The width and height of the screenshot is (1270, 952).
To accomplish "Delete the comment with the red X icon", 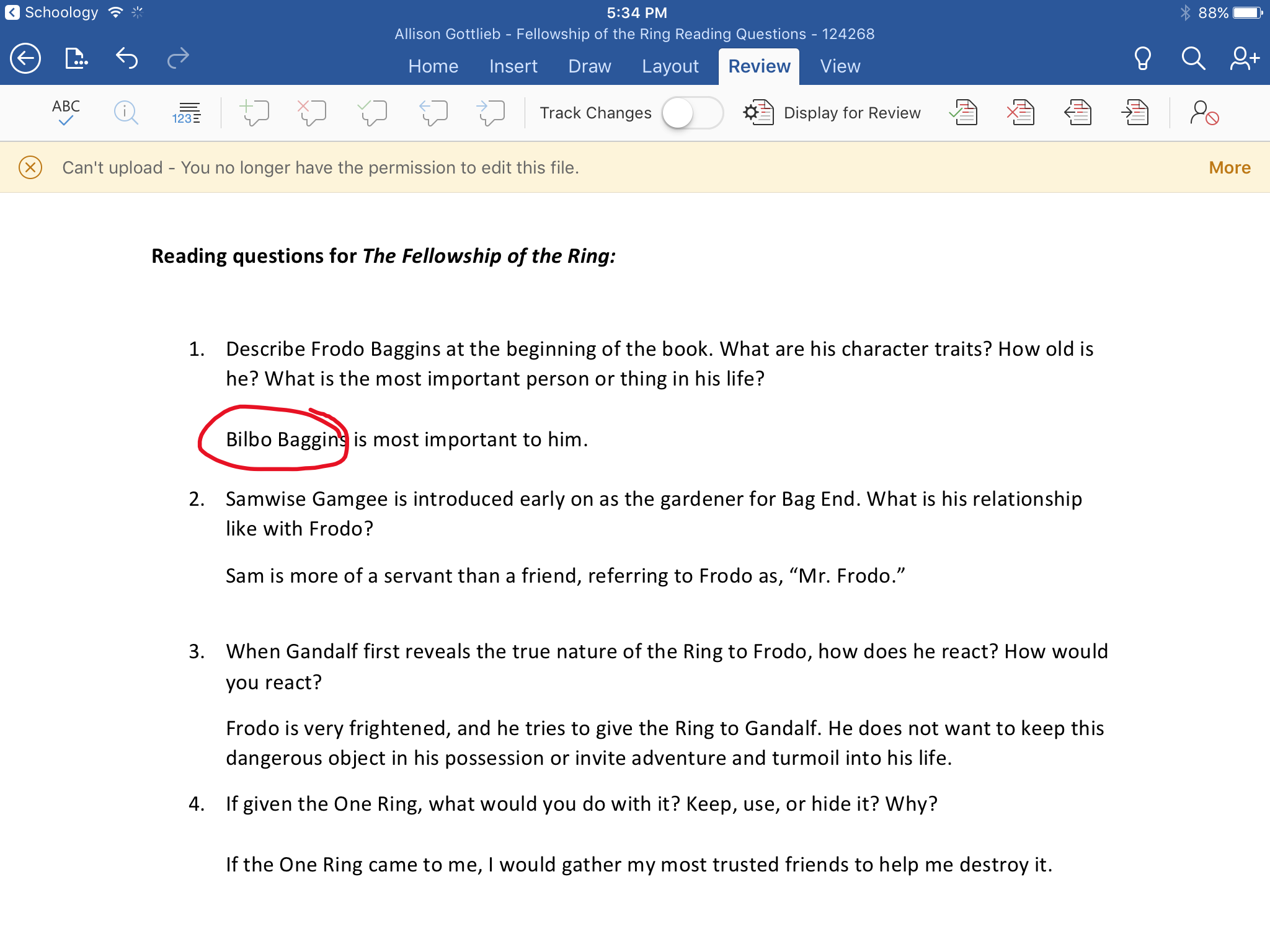I will point(312,113).
